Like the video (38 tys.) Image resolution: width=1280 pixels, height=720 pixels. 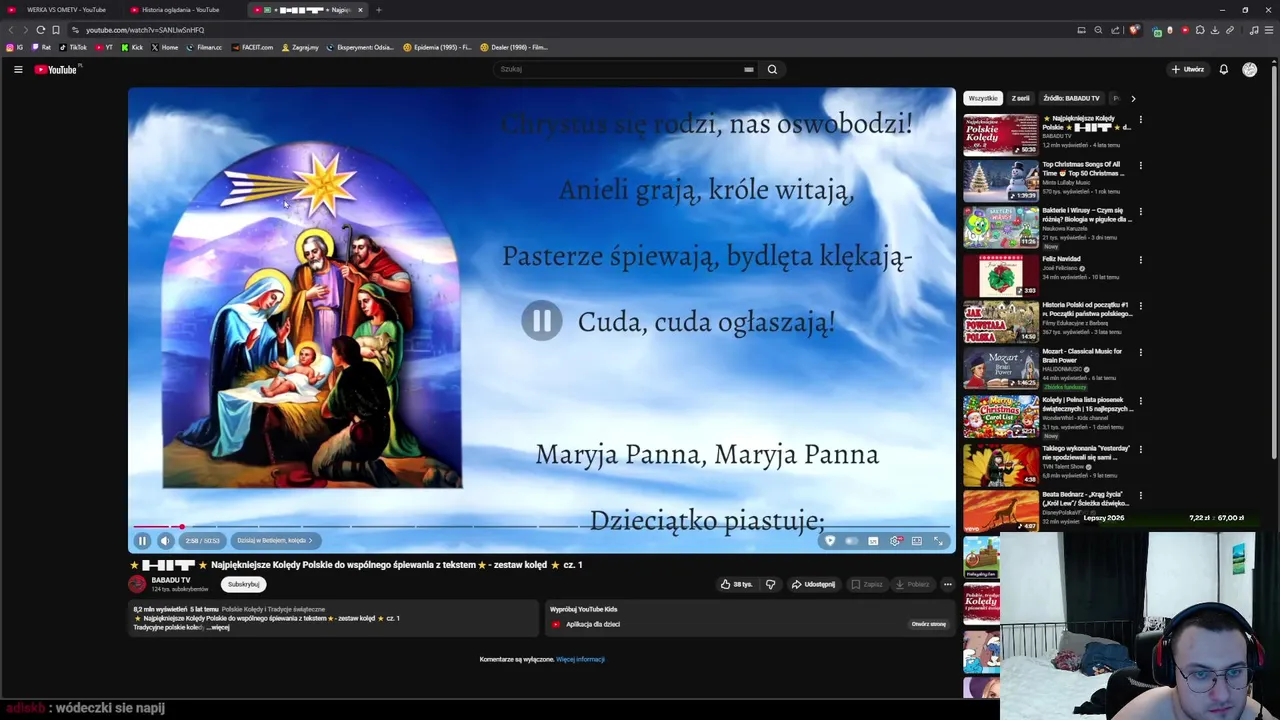(736, 584)
